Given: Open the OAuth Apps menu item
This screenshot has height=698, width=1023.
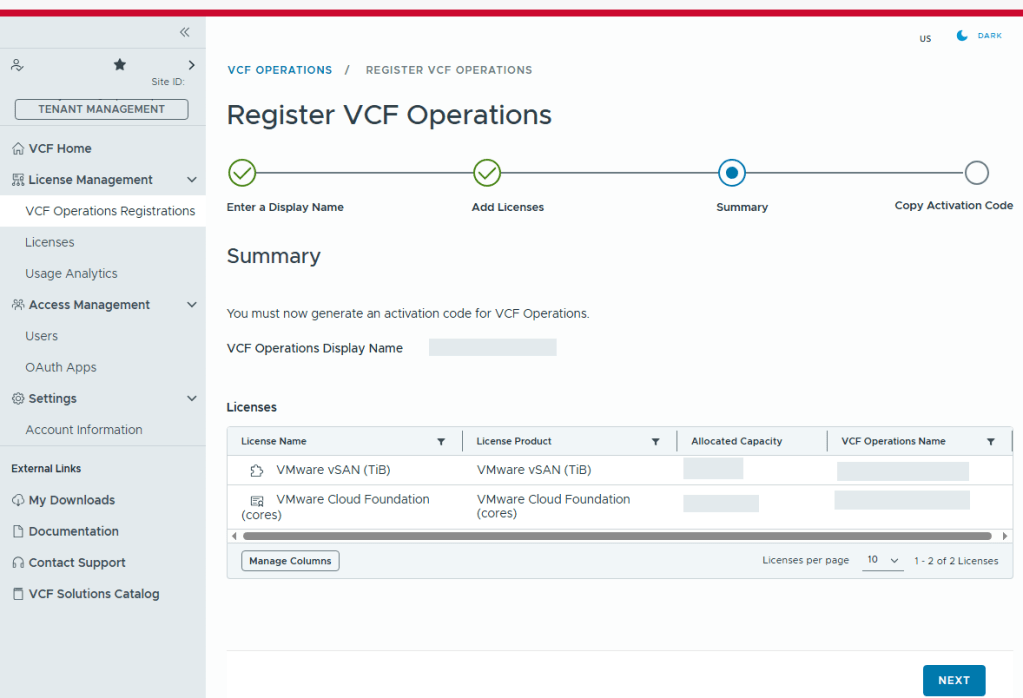Looking at the screenshot, I should click(x=61, y=367).
